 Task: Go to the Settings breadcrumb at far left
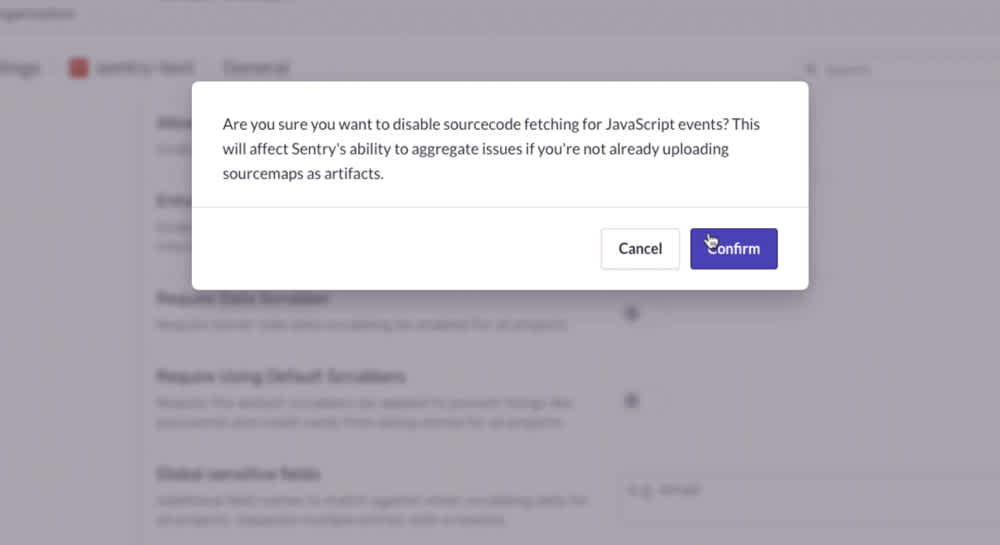[x=19, y=68]
